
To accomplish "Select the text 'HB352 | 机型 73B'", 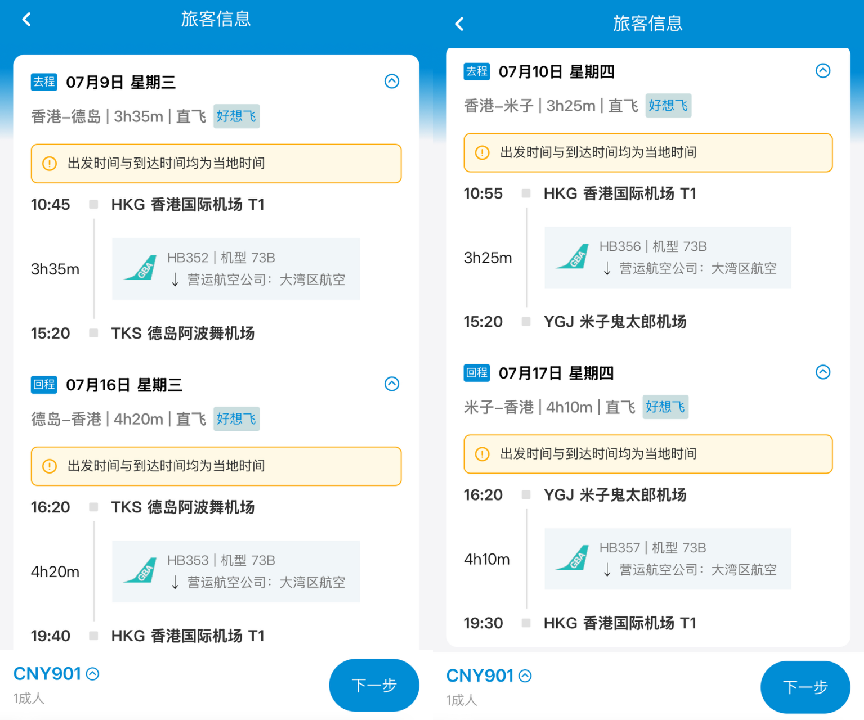I will point(221,258).
